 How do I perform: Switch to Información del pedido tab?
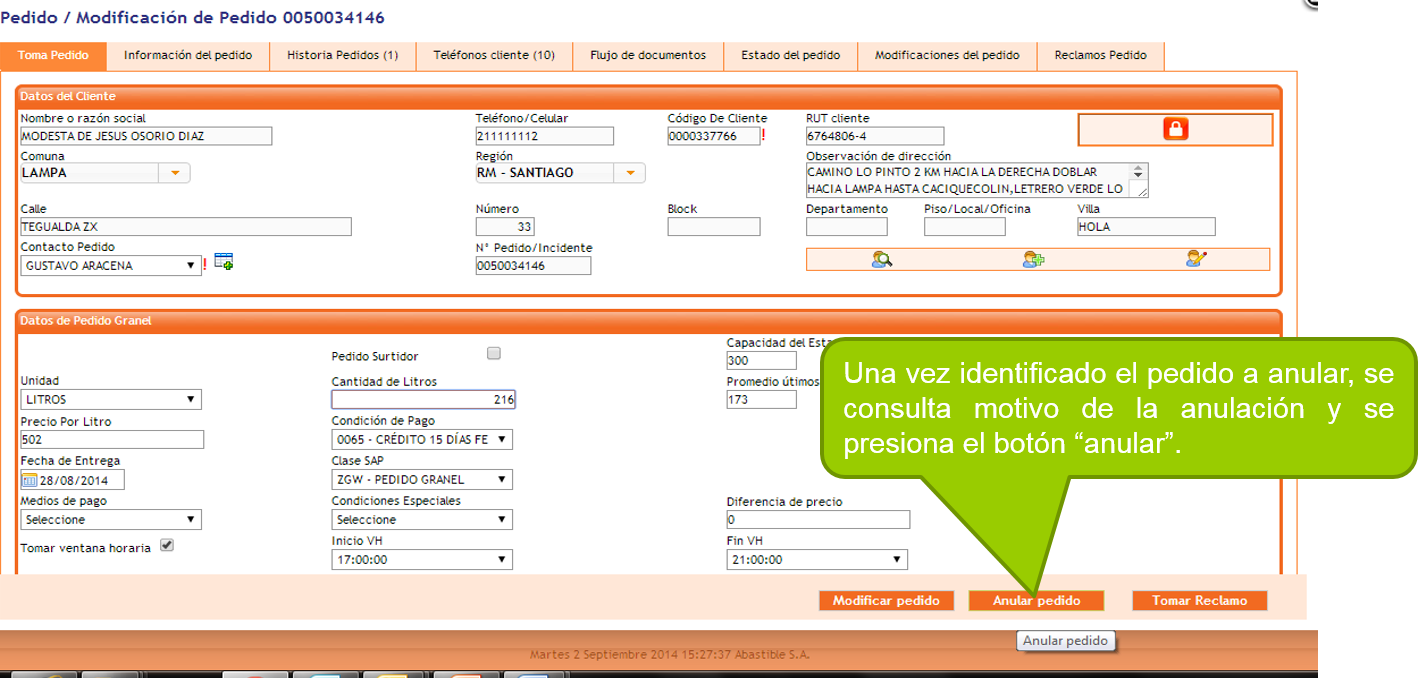click(188, 56)
